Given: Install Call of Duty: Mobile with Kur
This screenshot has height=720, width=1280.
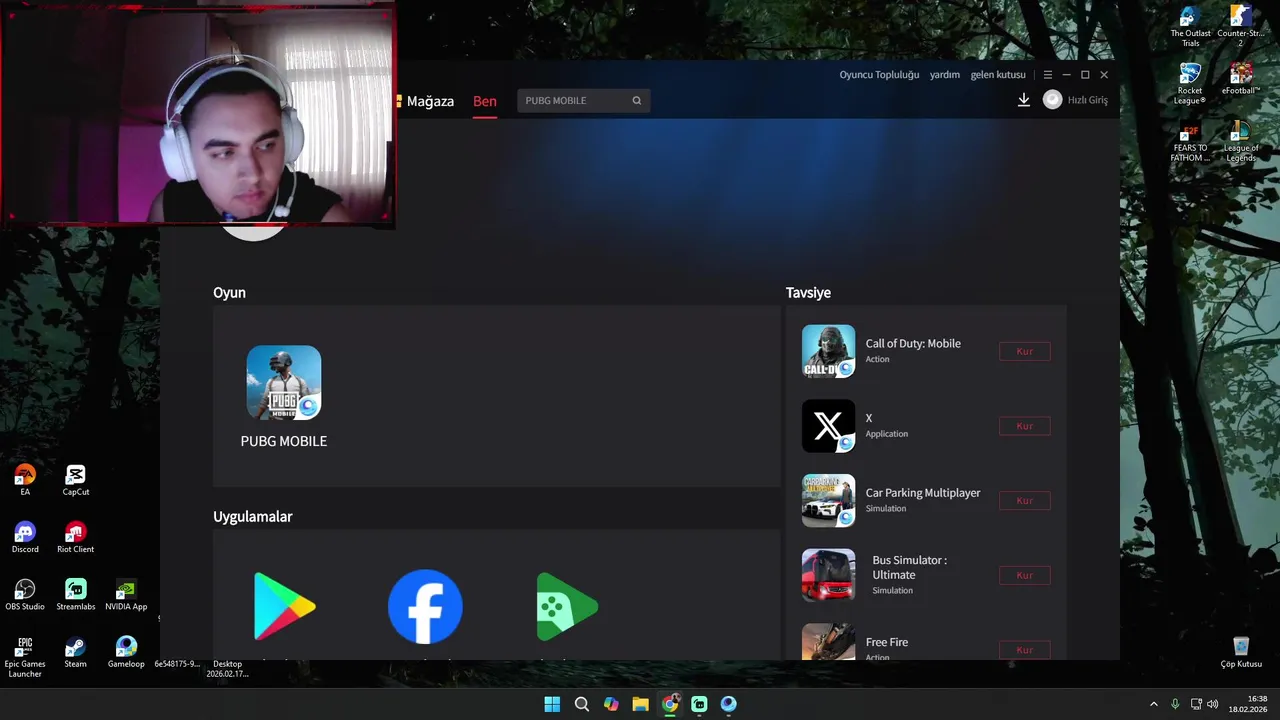Looking at the screenshot, I should tap(1024, 351).
